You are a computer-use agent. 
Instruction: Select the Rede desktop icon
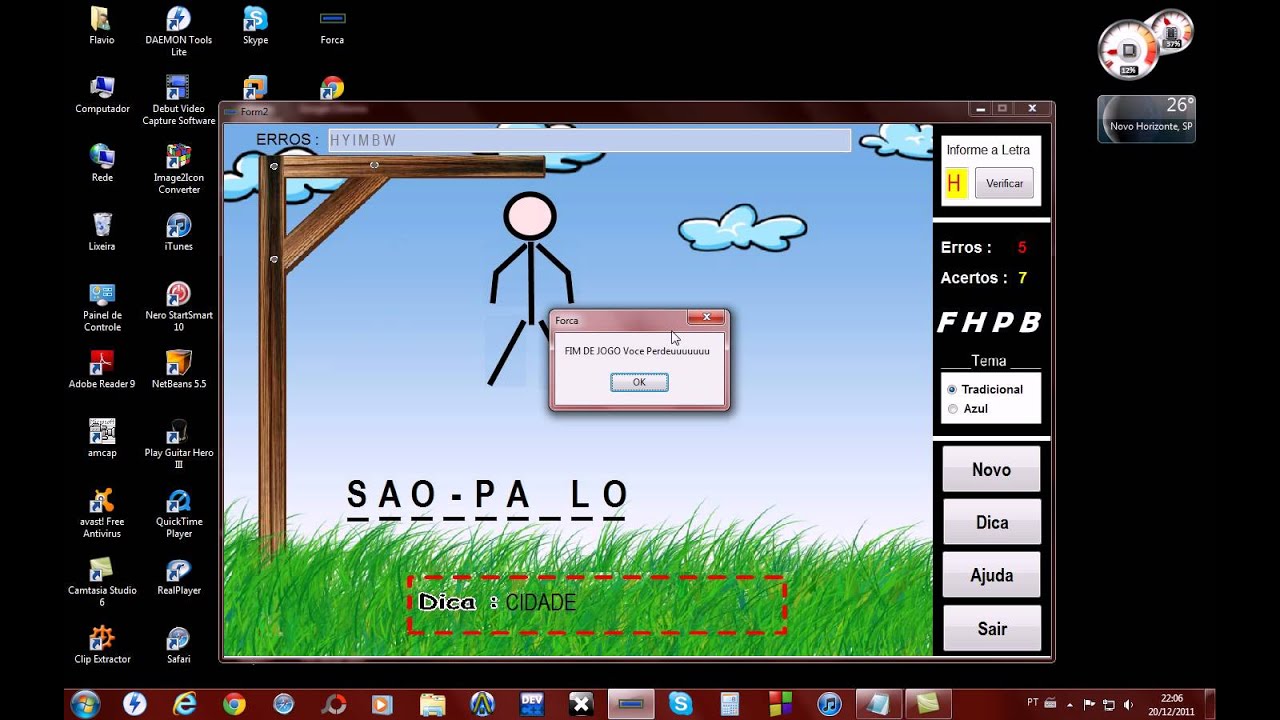pyautogui.click(x=102, y=163)
